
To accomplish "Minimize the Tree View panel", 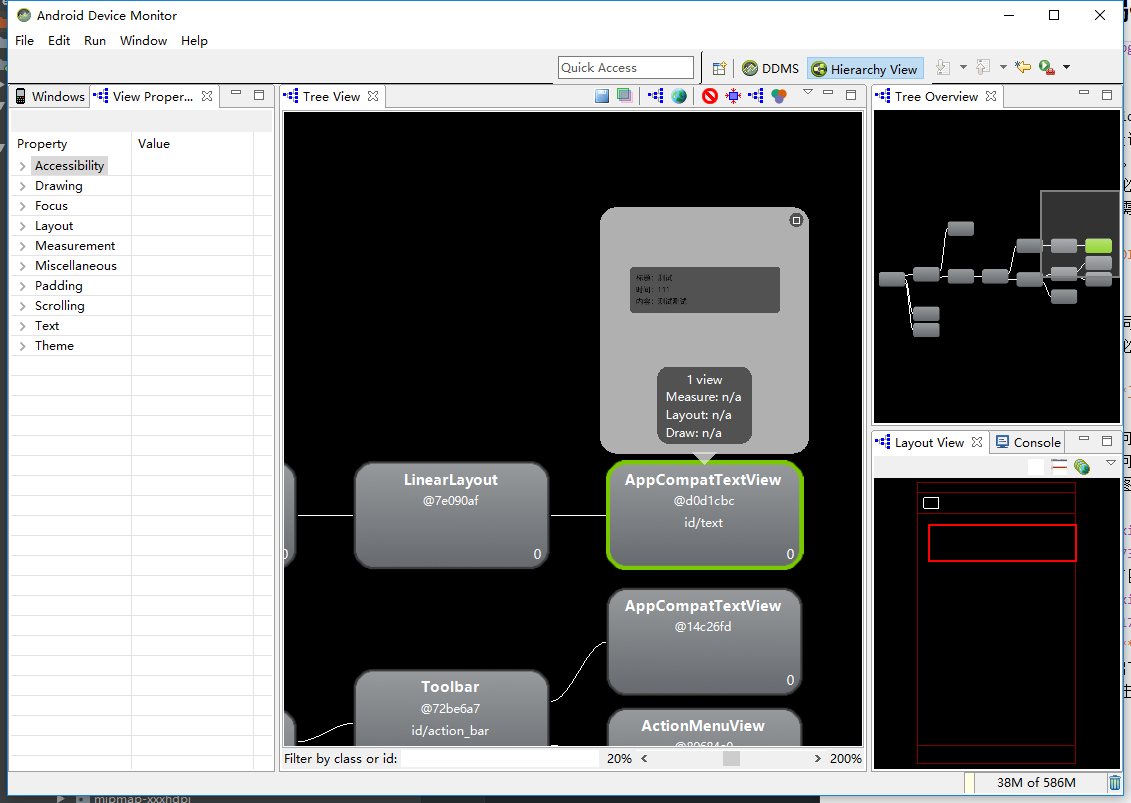I will tap(828, 94).
